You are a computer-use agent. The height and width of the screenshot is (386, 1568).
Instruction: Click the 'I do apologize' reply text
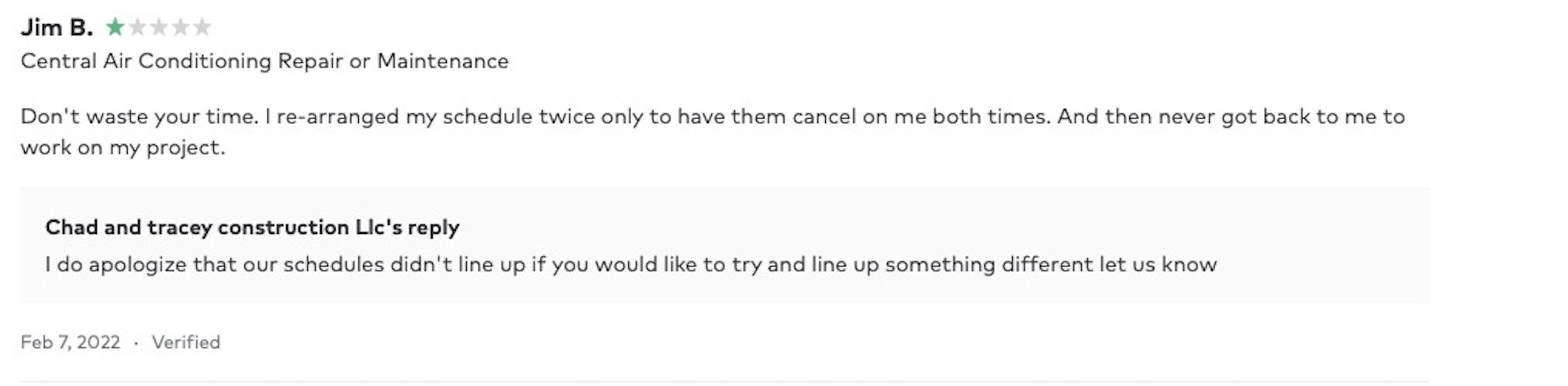tap(116, 264)
